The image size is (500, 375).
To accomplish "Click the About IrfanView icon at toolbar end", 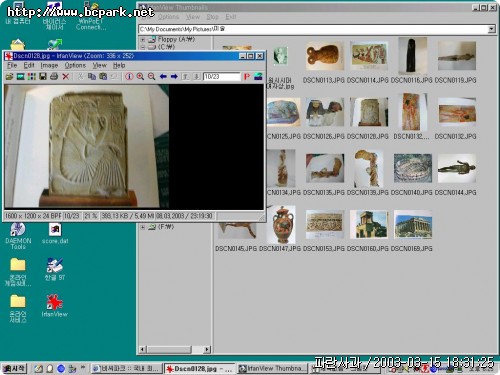I will click(x=258, y=77).
